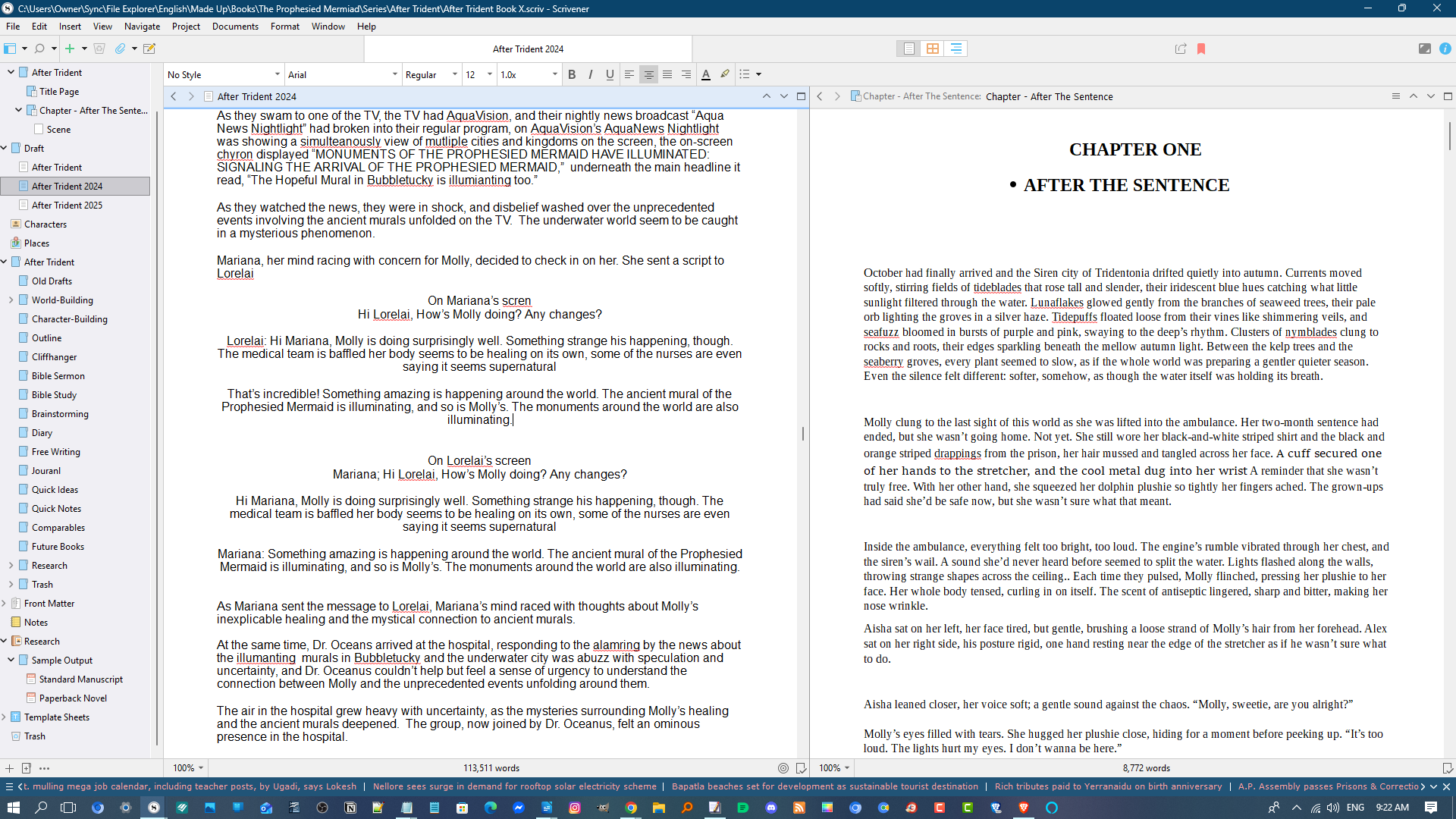
Task: Open the Quick Reference notepad icon
Action: 149,49
